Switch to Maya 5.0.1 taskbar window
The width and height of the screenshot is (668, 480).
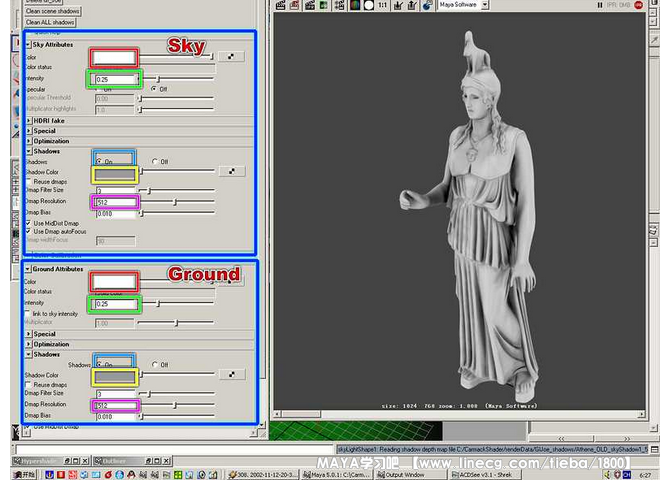[x=337, y=474]
